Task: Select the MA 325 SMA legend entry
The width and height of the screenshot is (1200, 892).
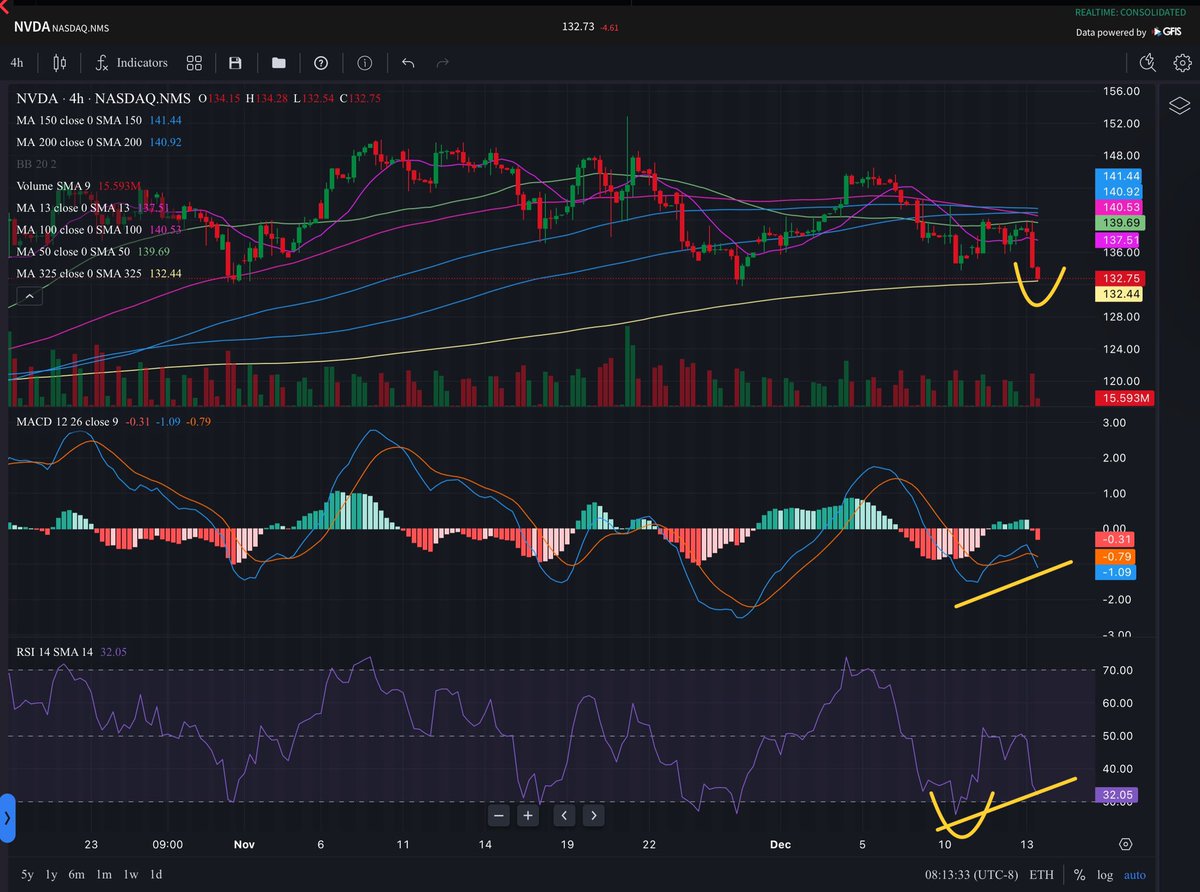Action: [x=99, y=274]
